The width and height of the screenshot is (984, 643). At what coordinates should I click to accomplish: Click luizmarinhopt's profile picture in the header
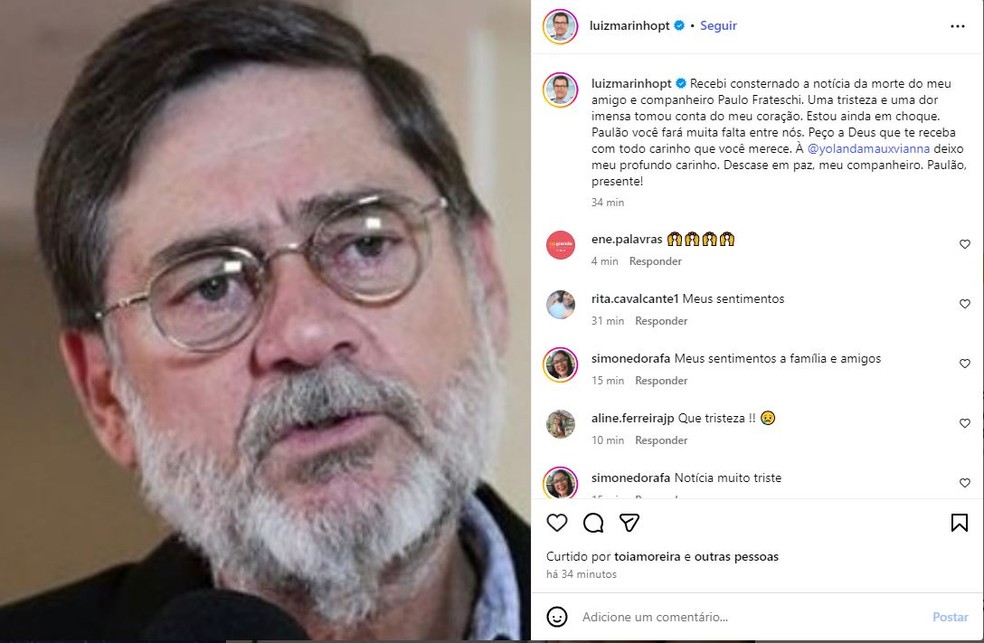point(558,26)
